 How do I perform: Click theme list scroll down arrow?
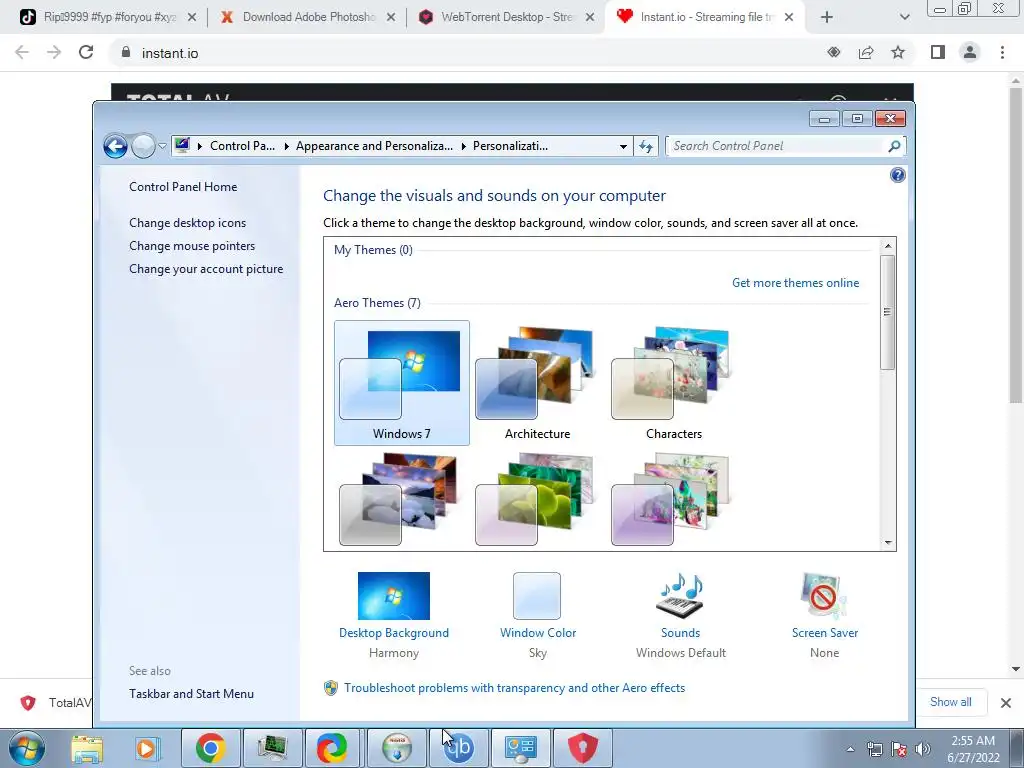[888, 543]
